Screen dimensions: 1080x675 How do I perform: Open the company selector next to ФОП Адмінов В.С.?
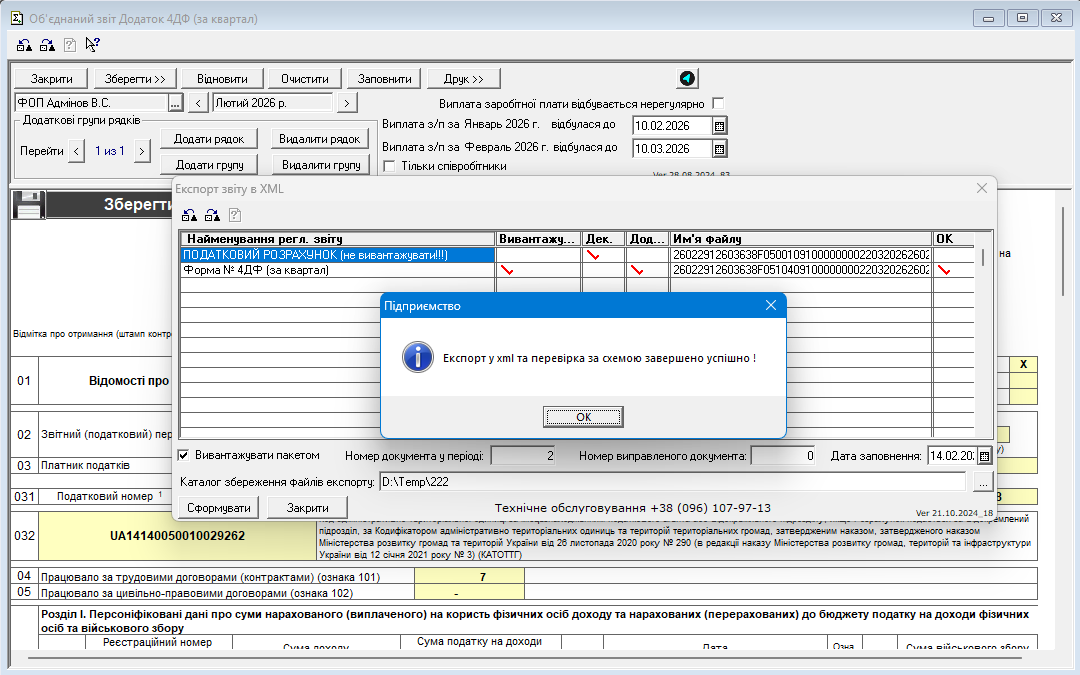[x=175, y=102]
